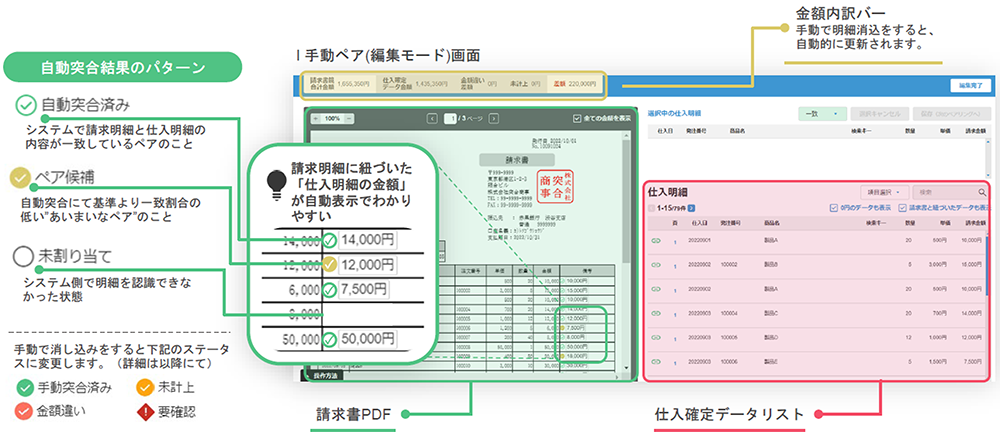Image resolution: width=1000 pixels, height=432 pixels.
Task: Click next page arrow beside 1-15/79件
Action: [x=691, y=208]
